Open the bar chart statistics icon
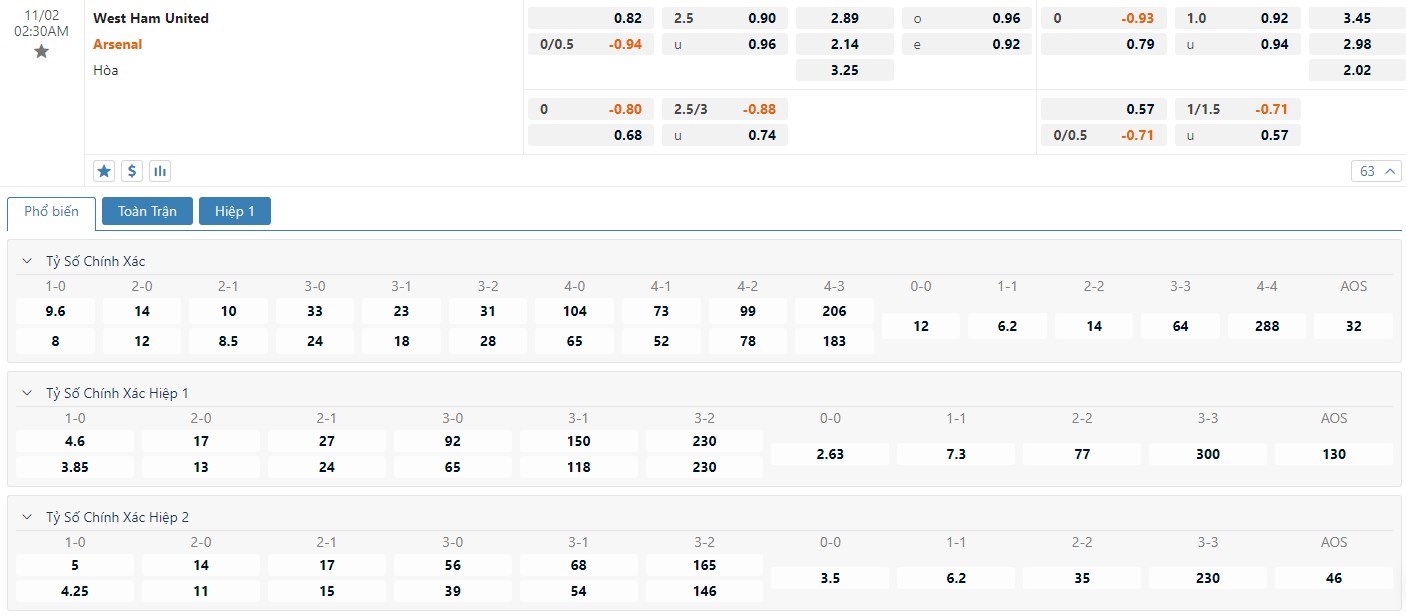This screenshot has height=616, width=1406. tap(160, 171)
